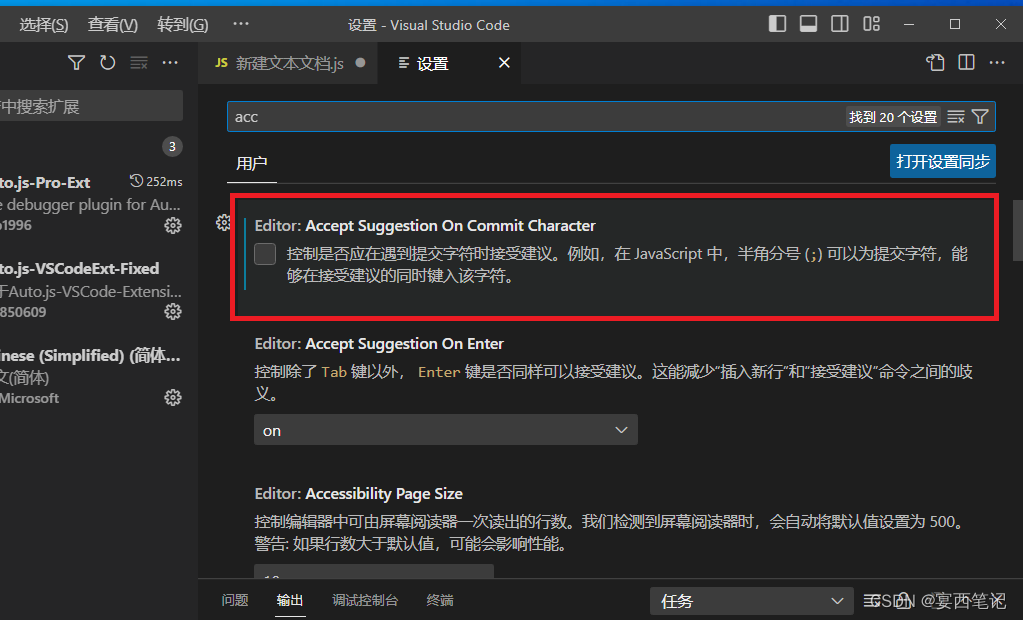Click the settings editor vertical scrollbar
The width and height of the screenshot is (1023, 620).
point(1017,230)
